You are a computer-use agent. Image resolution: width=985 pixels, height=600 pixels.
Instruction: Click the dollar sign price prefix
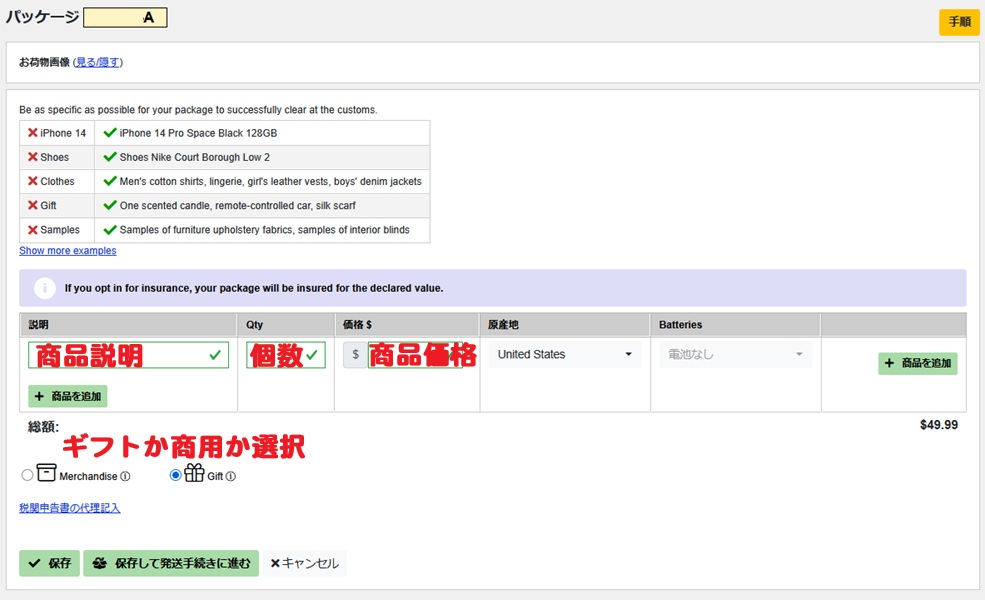click(x=355, y=355)
